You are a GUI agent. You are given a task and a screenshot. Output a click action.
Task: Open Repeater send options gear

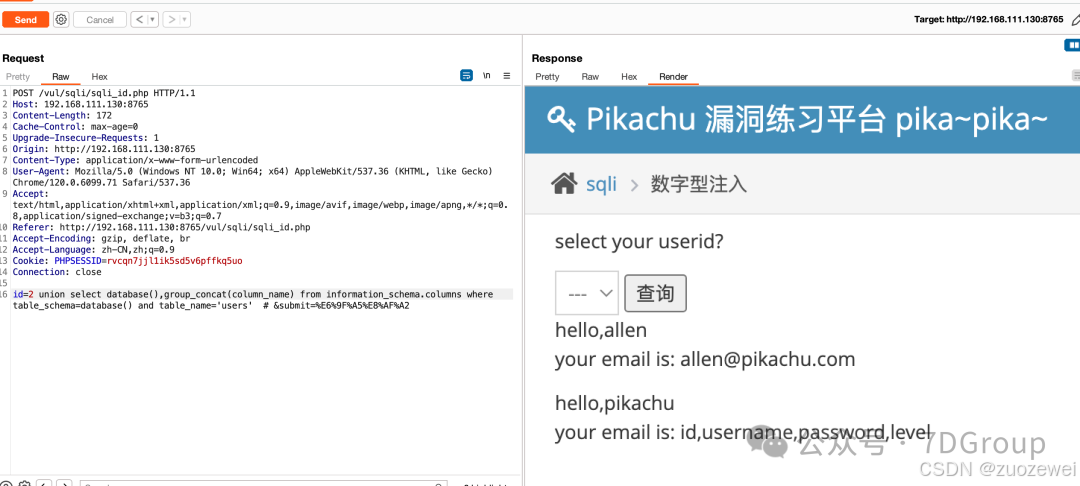[61, 19]
